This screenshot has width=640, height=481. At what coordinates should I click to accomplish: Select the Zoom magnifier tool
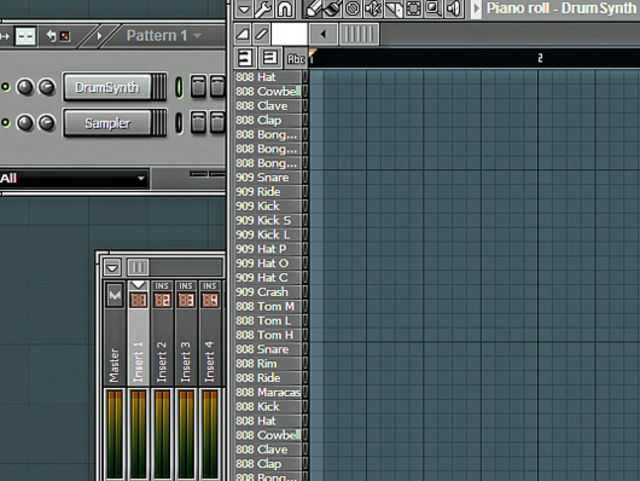[433, 9]
